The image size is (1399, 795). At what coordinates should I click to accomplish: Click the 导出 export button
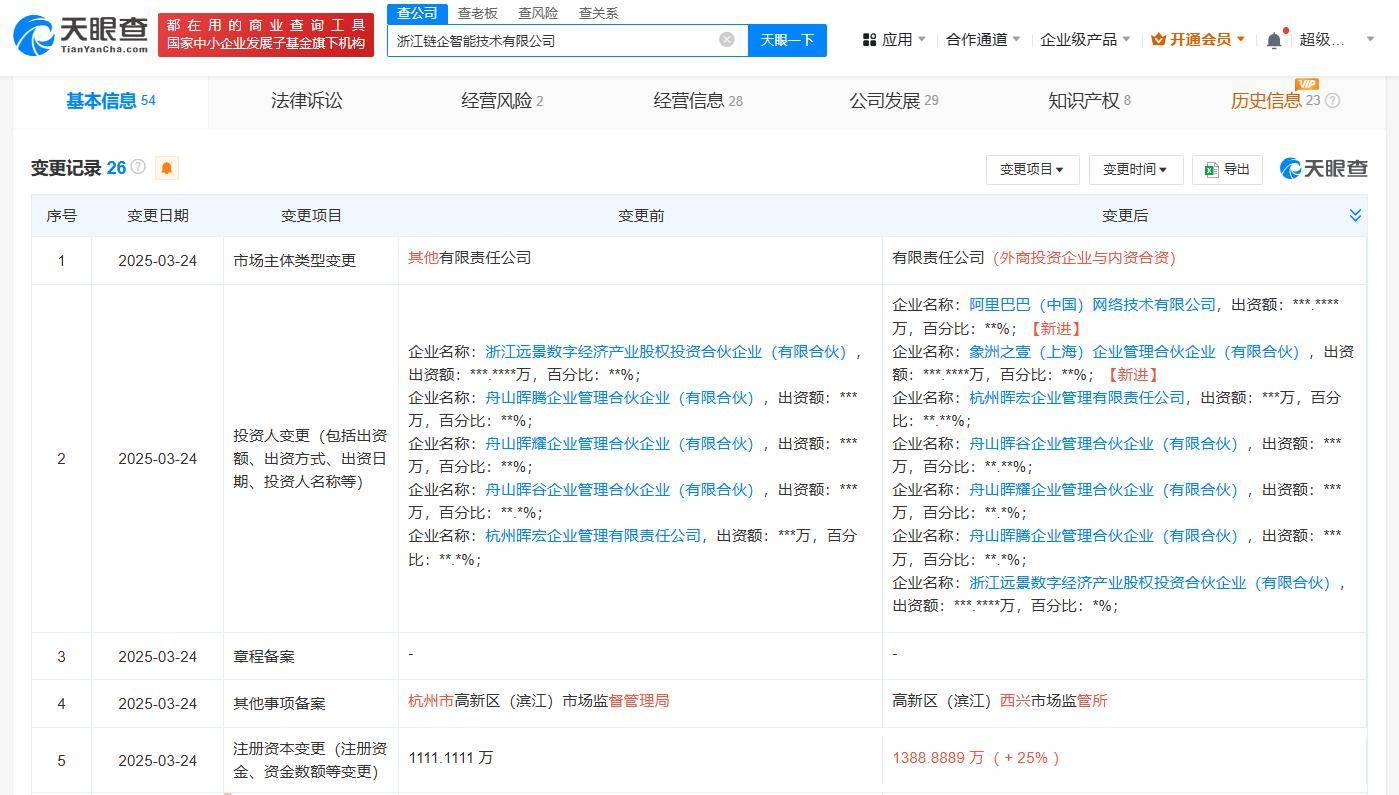coord(1227,169)
